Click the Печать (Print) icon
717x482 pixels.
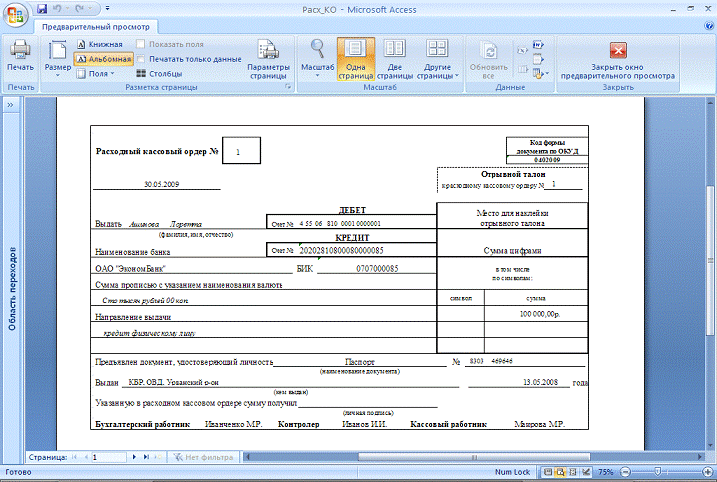(x=20, y=56)
